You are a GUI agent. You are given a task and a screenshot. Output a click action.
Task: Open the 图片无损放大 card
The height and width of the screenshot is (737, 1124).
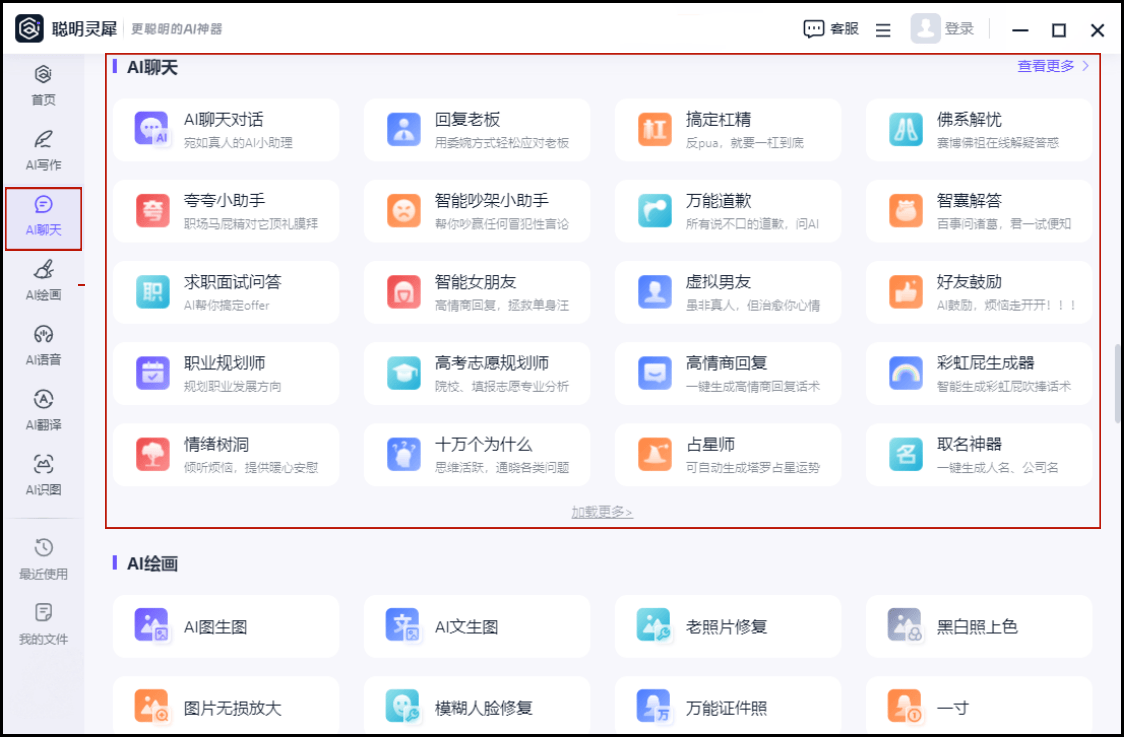(226, 705)
